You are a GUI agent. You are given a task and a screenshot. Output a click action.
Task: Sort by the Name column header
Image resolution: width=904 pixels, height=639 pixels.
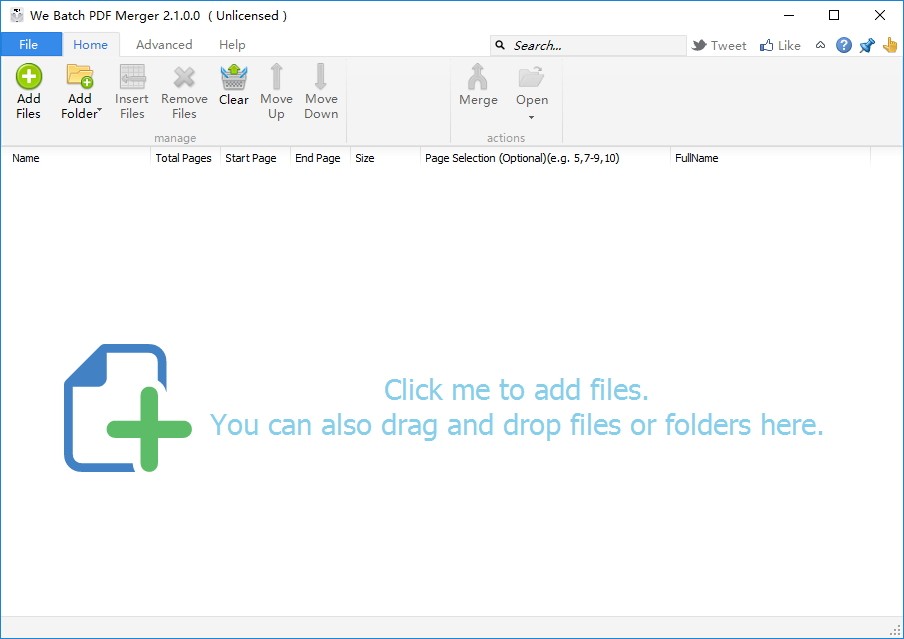coord(76,158)
